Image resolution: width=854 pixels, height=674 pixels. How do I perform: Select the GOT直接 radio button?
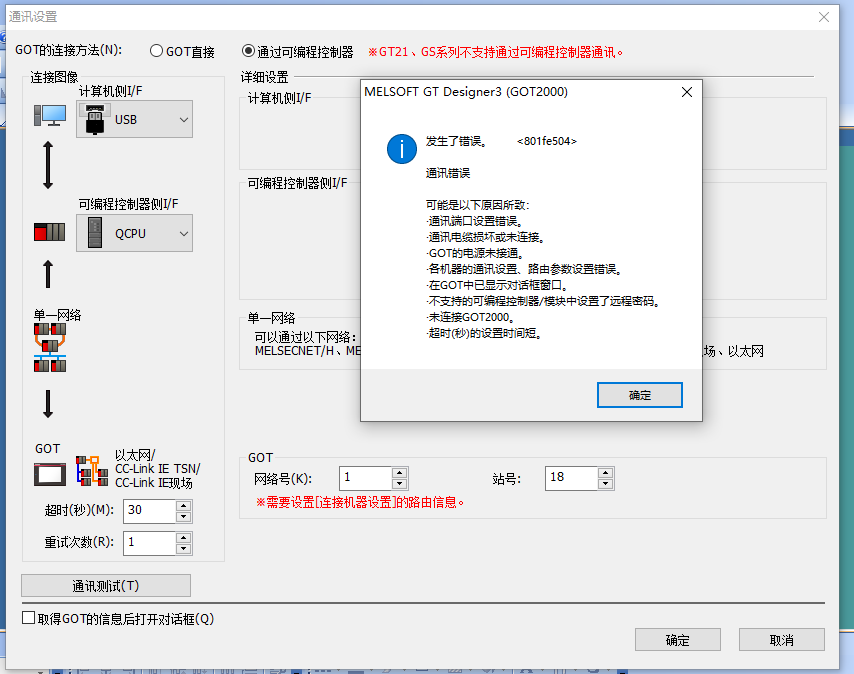(x=157, y=51)
